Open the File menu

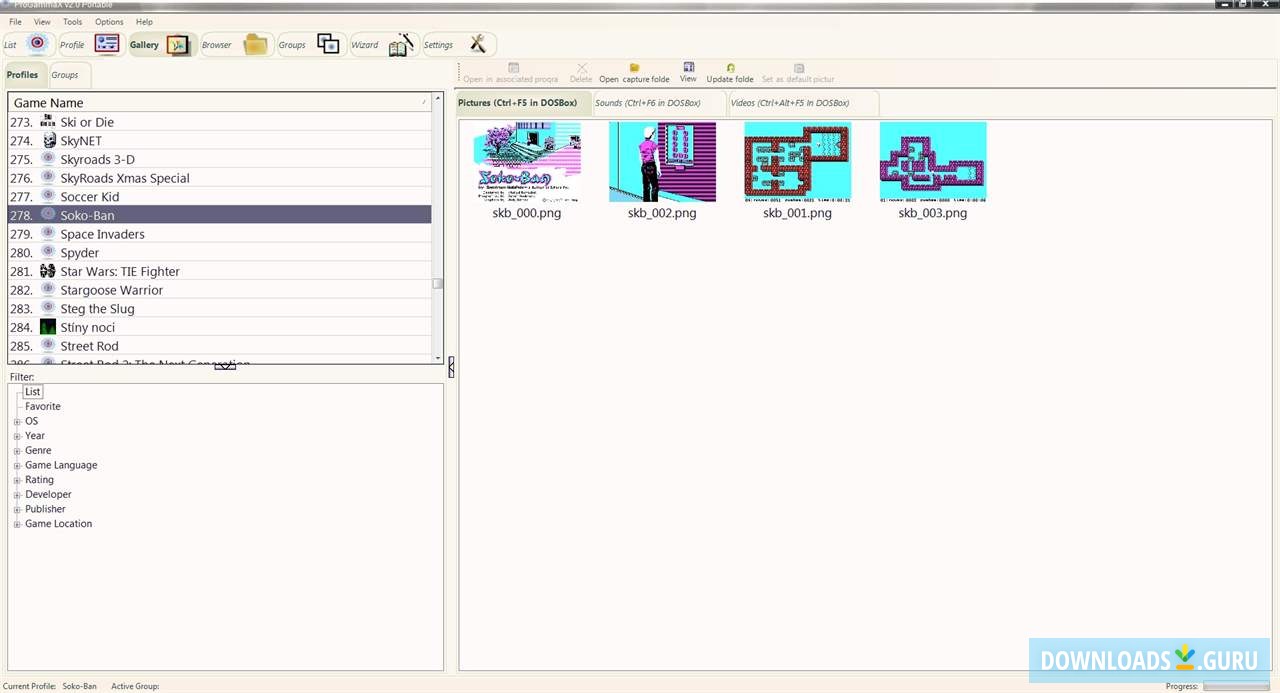tap(15, 22)
